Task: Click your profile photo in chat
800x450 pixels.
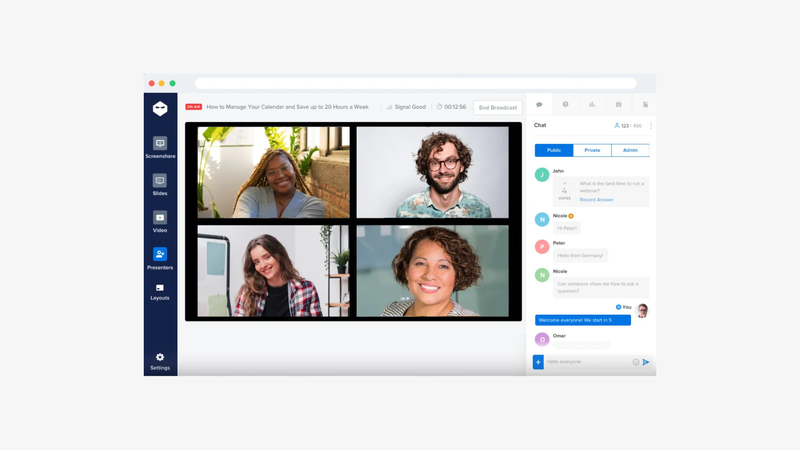Action: click(x=642, y=310)
